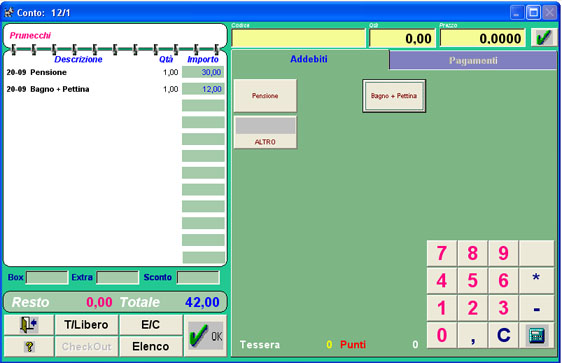The height and width of the screenshot is (363, 562).
Task: Click the ALTRO charge button
Action: 265,132
